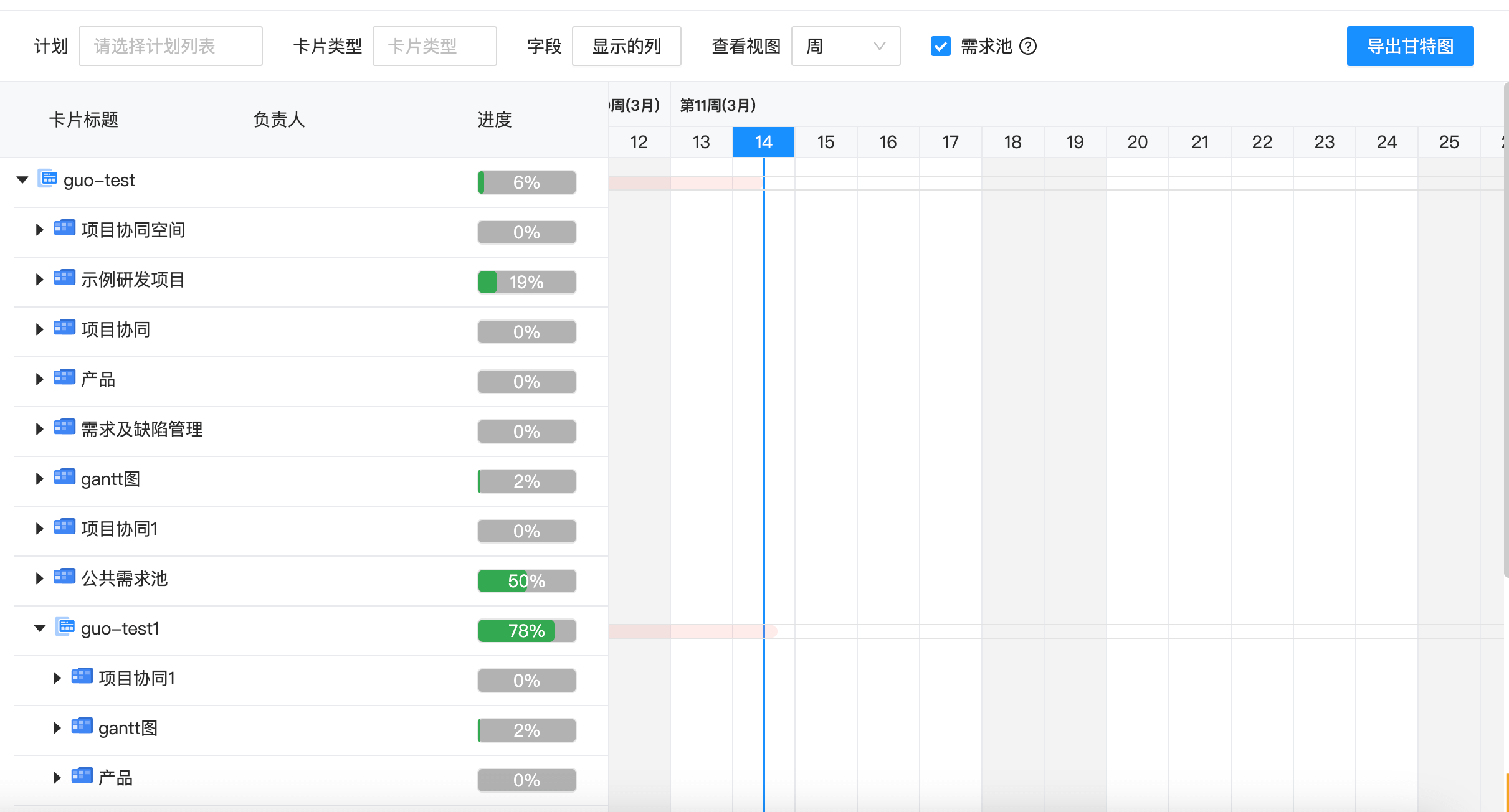Click the 需求及缺陷管理 card icon
1509x812 pixels.
coord(64,428)
